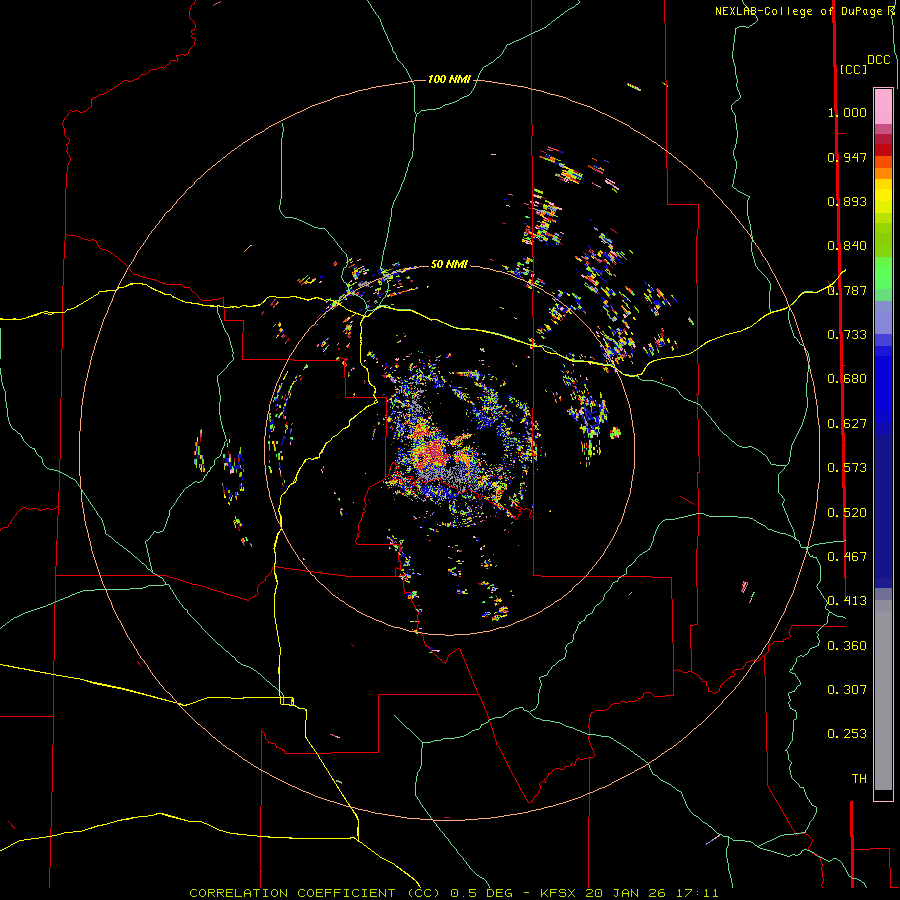The height and width of the screenshot is (900, 900).
Task: Click the 17:11 time in caption
Action: click(697, 893)
